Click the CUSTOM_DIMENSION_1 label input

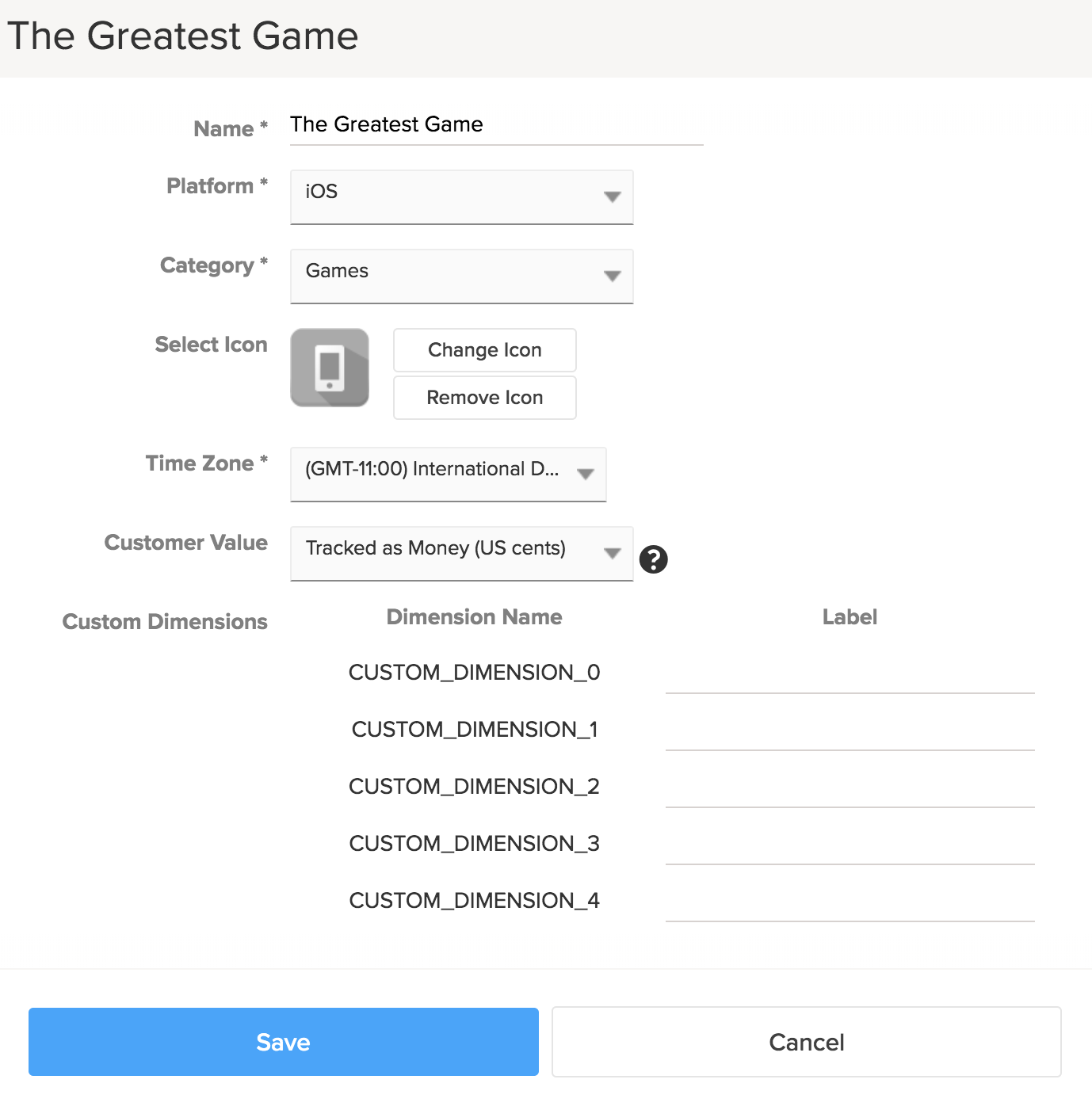pos(850,732)
